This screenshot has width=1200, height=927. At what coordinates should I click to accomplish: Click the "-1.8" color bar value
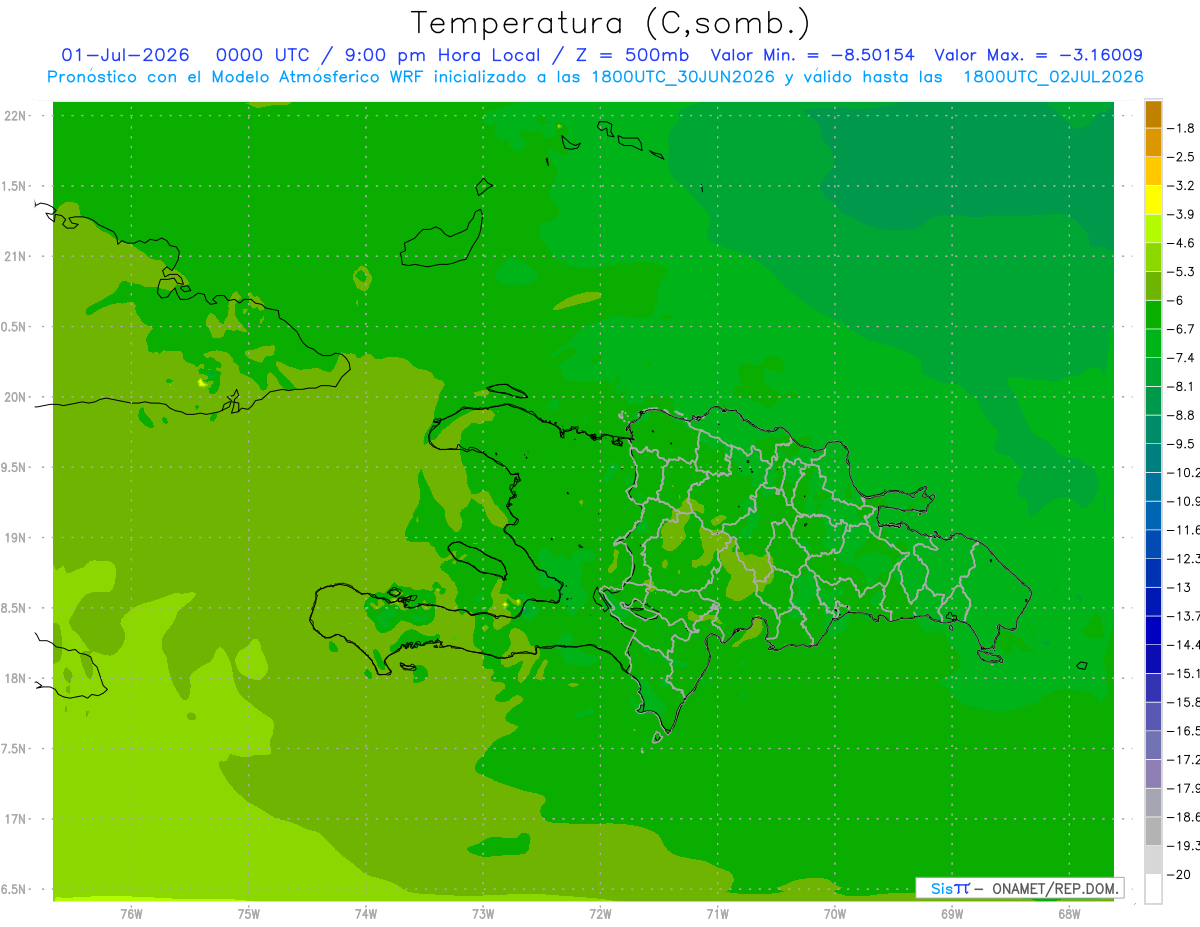click(x=1182, y=128)
